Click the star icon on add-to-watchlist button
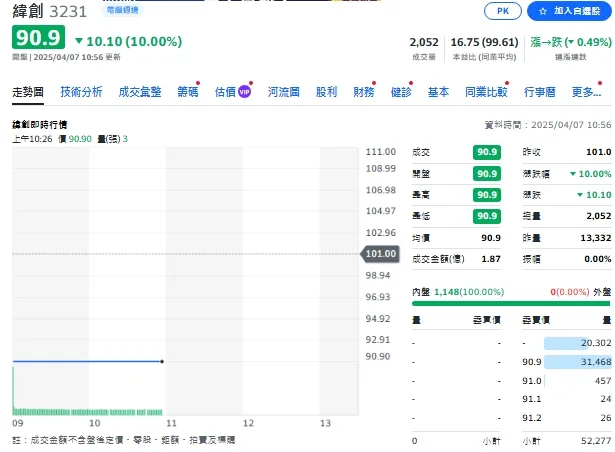This screenshot has width=615, height=452. (541, 11)
